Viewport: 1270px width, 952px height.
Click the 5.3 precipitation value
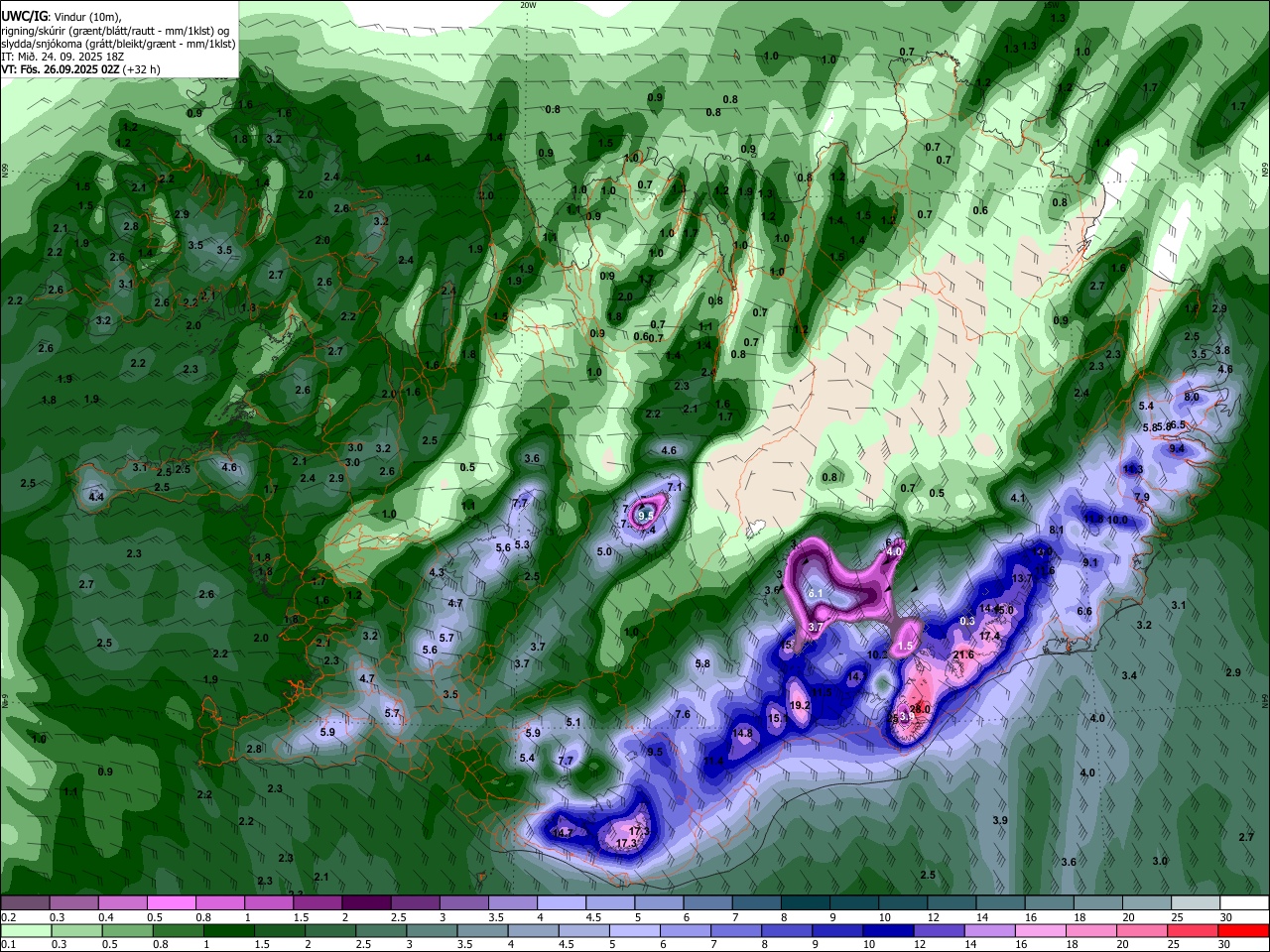tap(522, 544)
